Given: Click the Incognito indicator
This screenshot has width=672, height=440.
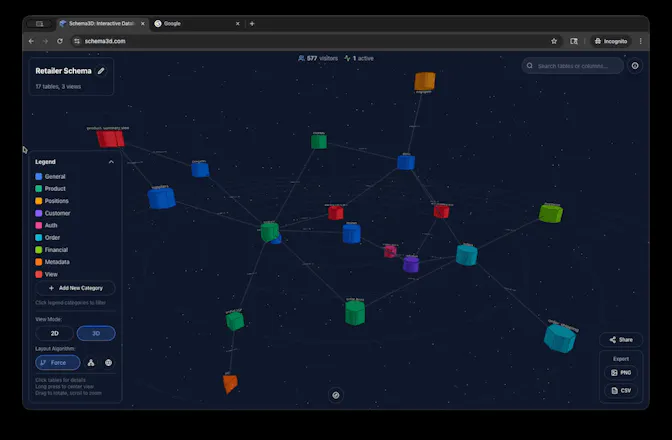Looking at the screenshot, I should pos(611,41).
